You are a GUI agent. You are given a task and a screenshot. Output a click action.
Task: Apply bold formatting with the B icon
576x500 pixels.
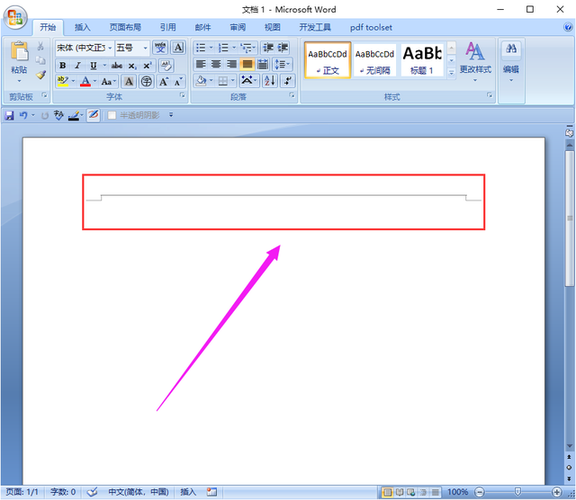point(63,65)
